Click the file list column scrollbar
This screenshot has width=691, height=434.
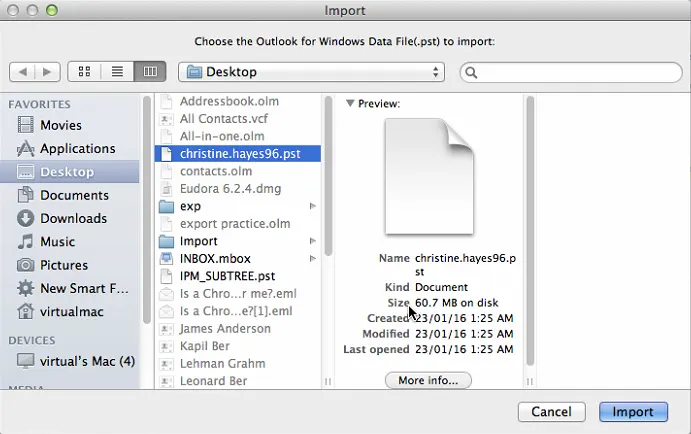tap(328, 176)
